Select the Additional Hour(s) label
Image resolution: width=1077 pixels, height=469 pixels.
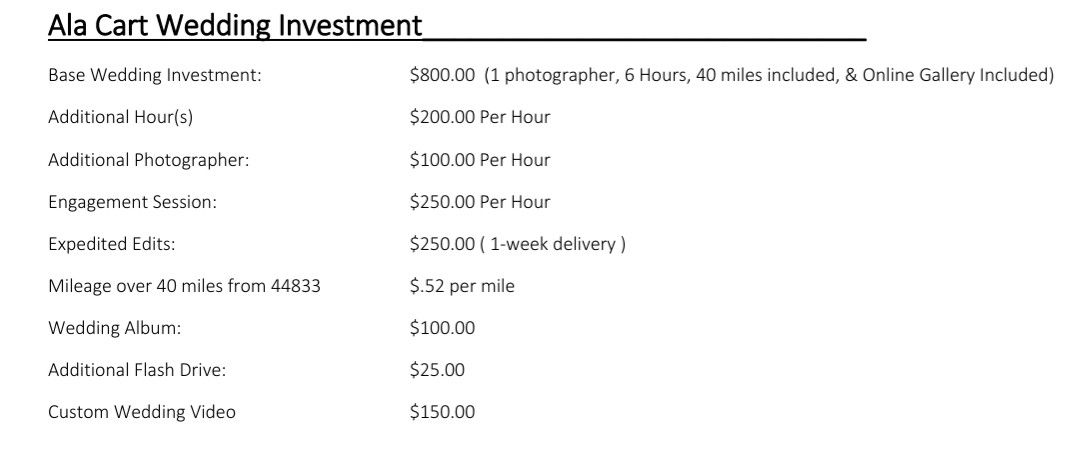(x=121, y=117)
